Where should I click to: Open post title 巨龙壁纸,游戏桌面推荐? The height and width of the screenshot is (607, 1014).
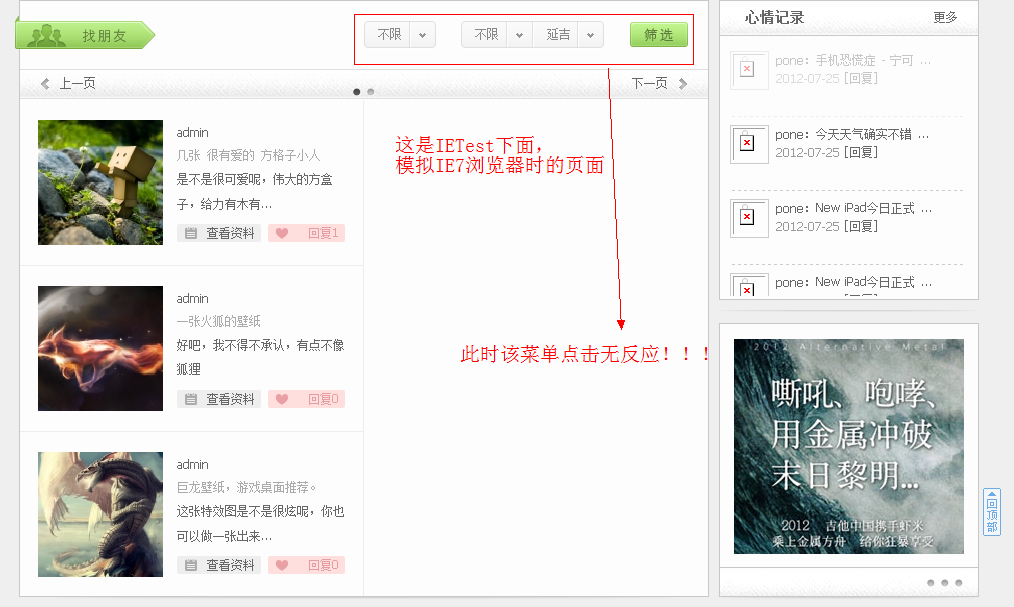(x=246, y=487)
